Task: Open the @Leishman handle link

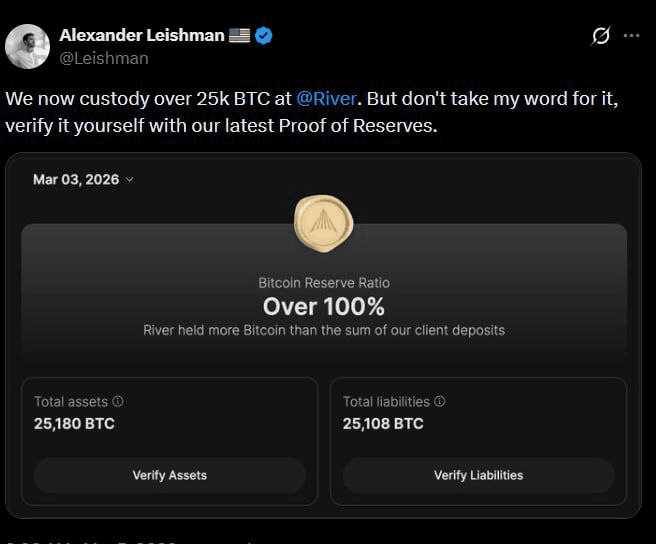Action: (x=104, y=58)
